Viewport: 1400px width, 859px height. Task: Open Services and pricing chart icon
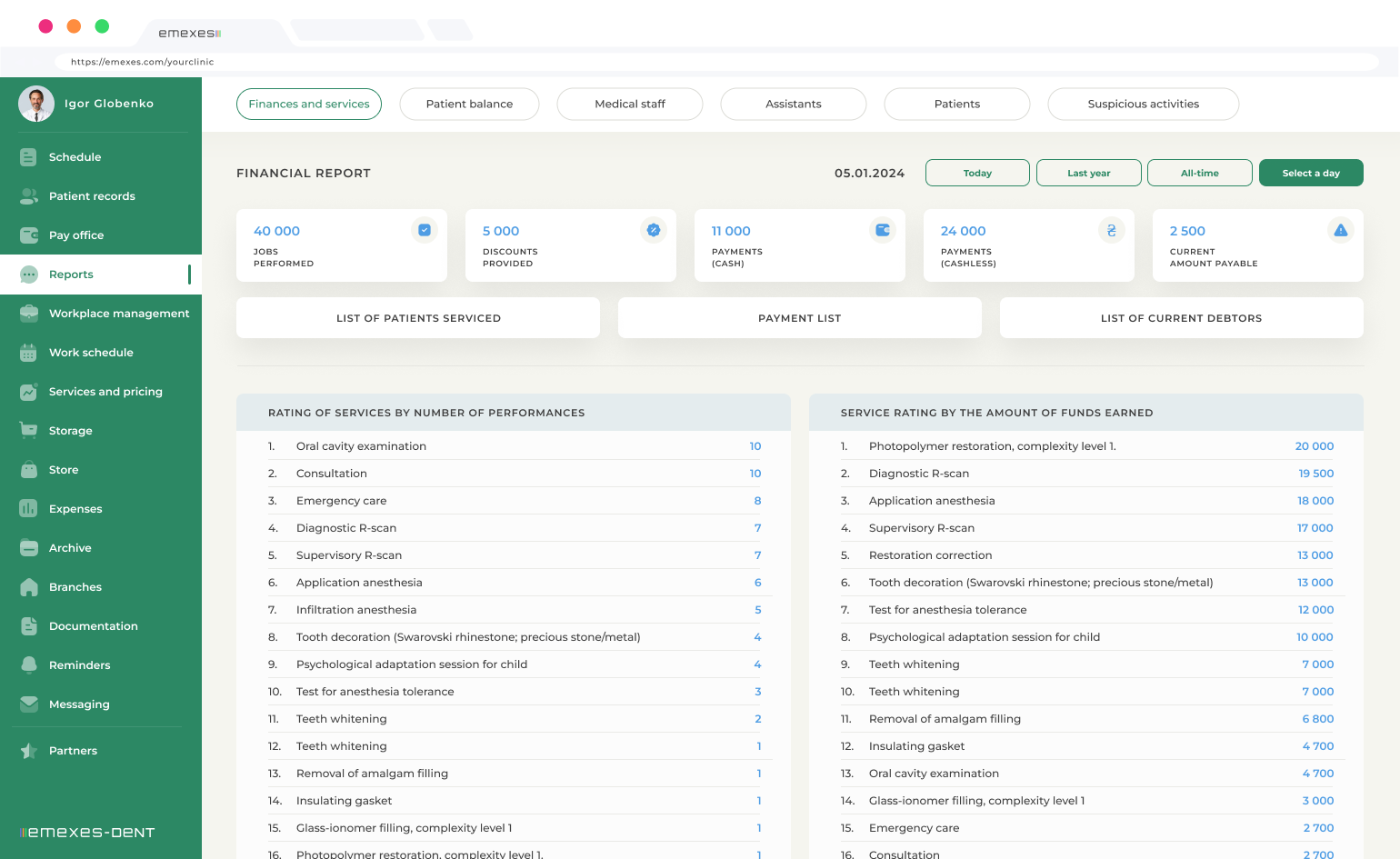click(28, 392)
